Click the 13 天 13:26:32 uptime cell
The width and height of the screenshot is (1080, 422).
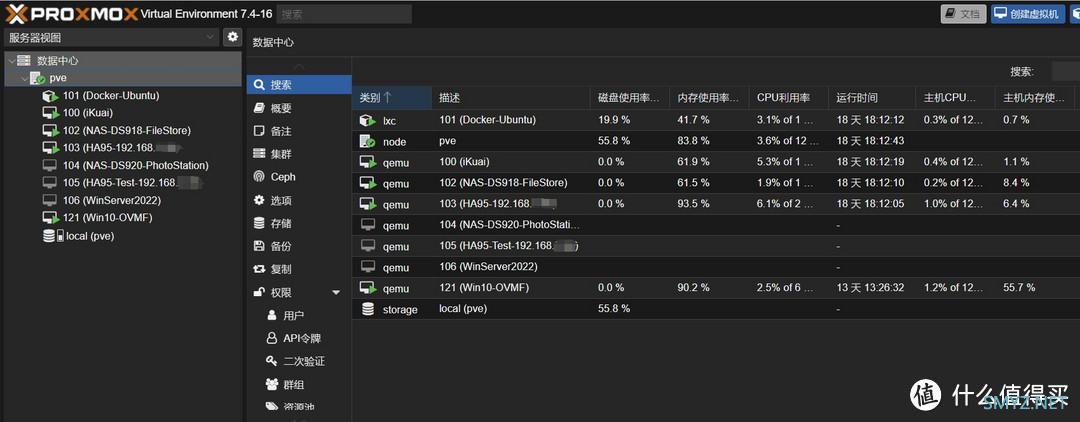coord(871,288)
